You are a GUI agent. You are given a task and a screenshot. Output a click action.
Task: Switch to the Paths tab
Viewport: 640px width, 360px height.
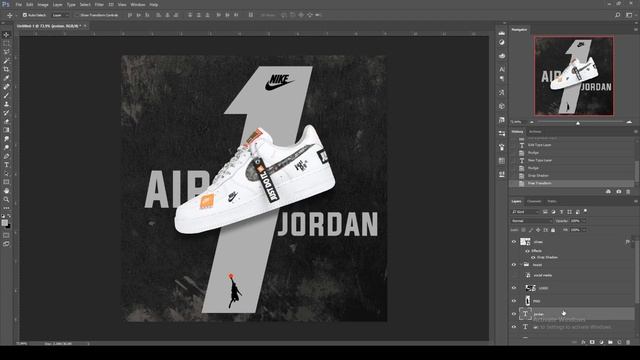click(x=552, y=201)
